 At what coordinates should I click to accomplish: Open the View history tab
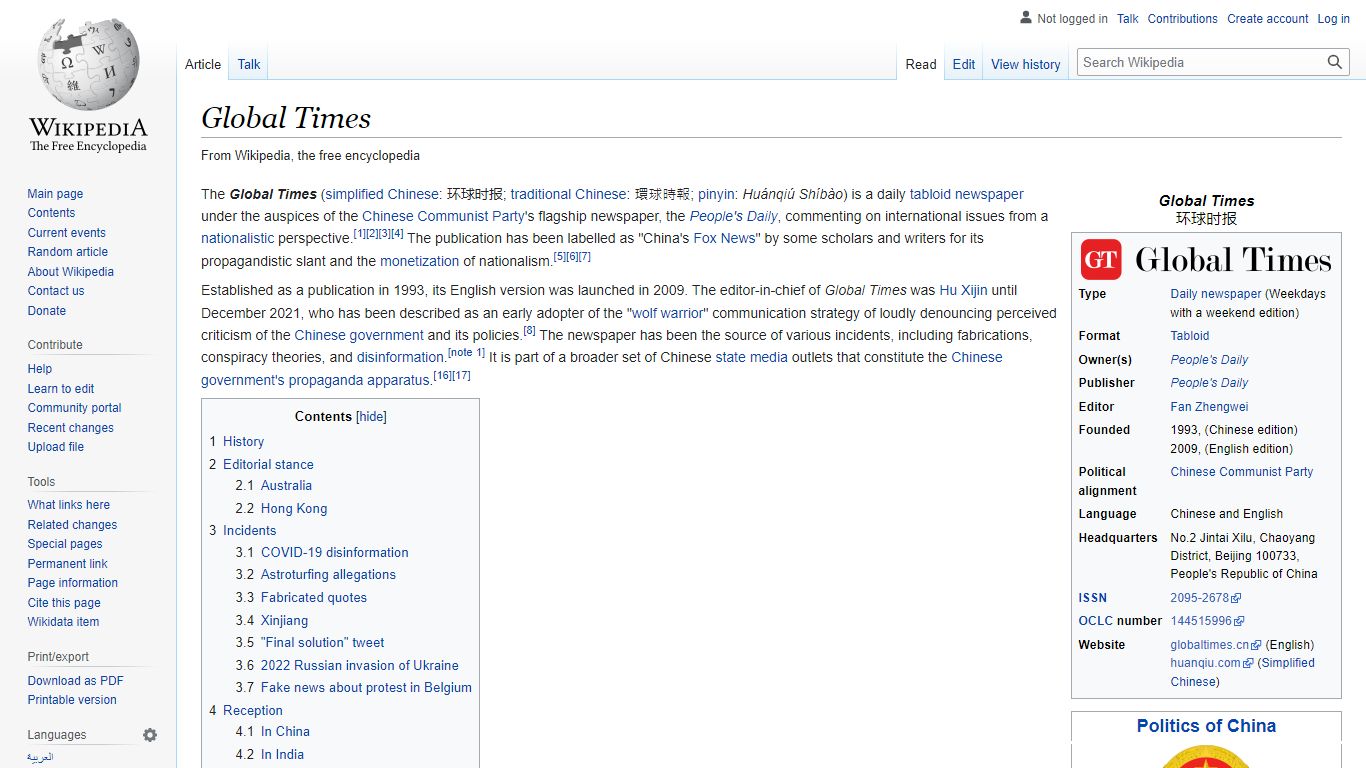pyautogui.click(x=1026, y=64)
